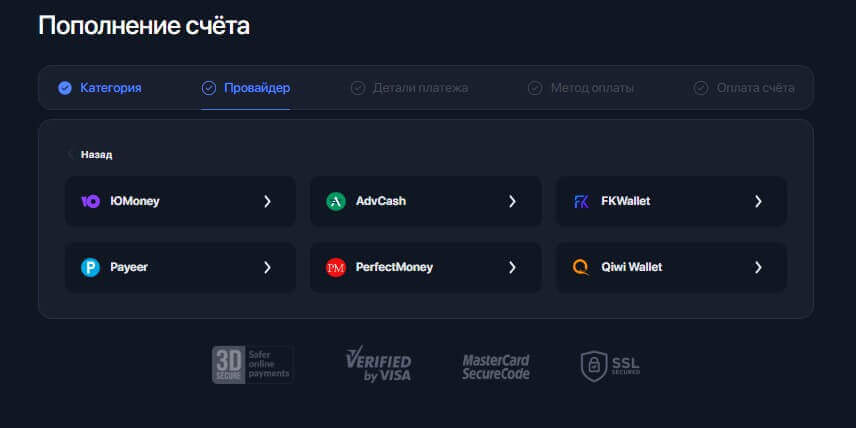Screen dimensions: 856x428
Task: Click the AdvCash green logo icon
Action: pos(336,201)
